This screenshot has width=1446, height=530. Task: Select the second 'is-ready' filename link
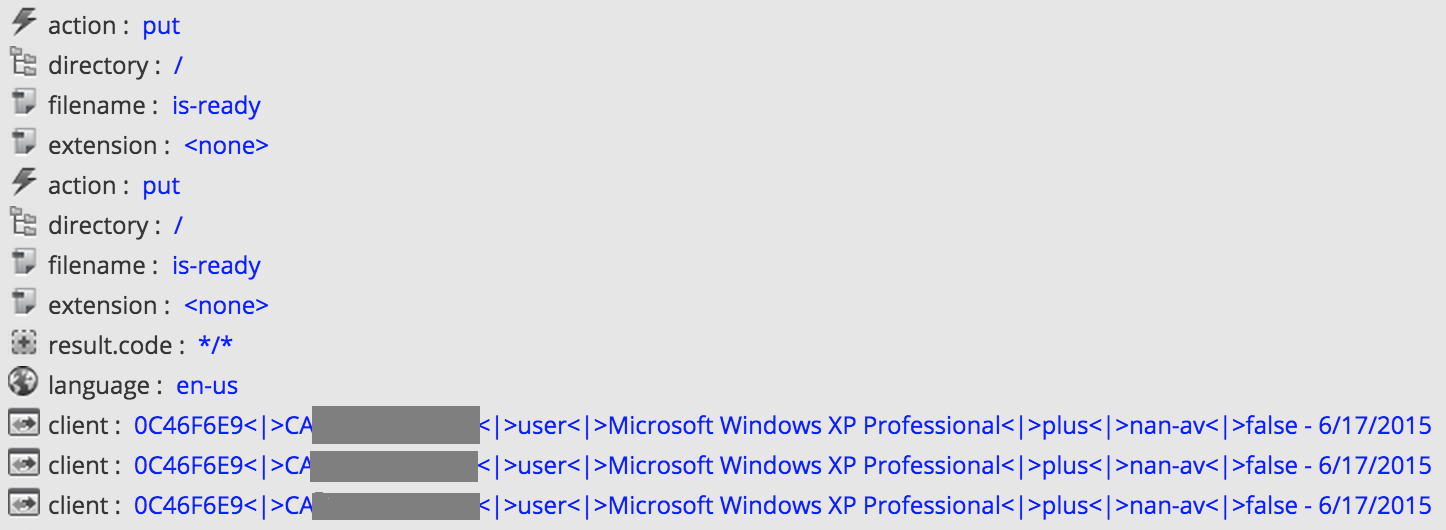pos(216,266)
